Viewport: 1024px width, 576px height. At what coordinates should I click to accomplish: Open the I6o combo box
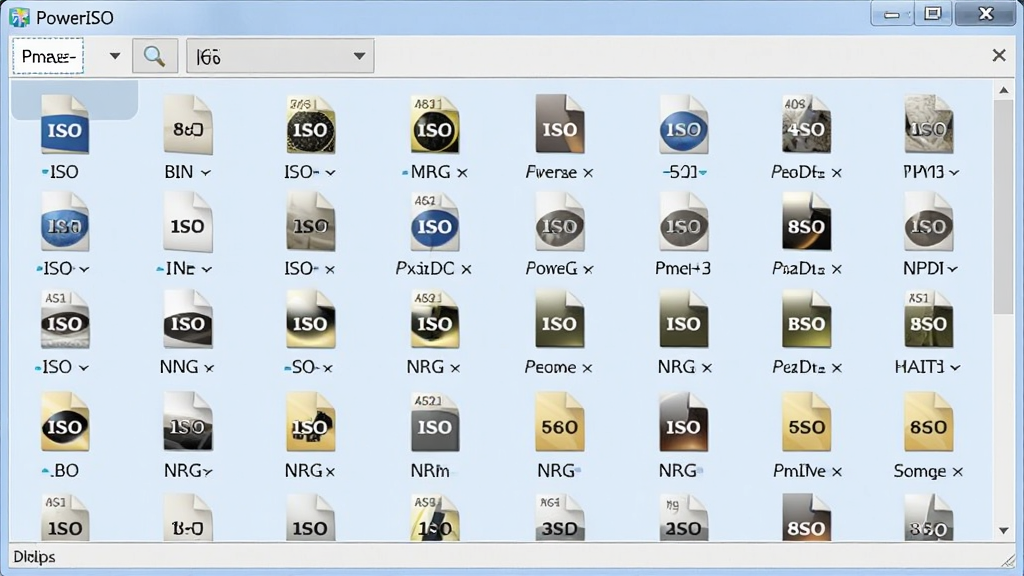[280, 56]
